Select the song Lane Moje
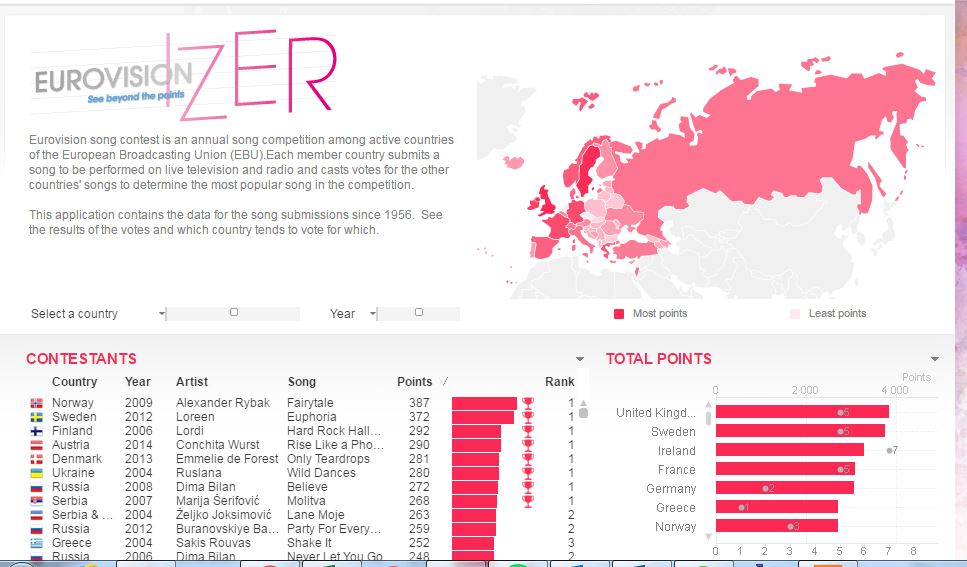 tap(316, 515)
